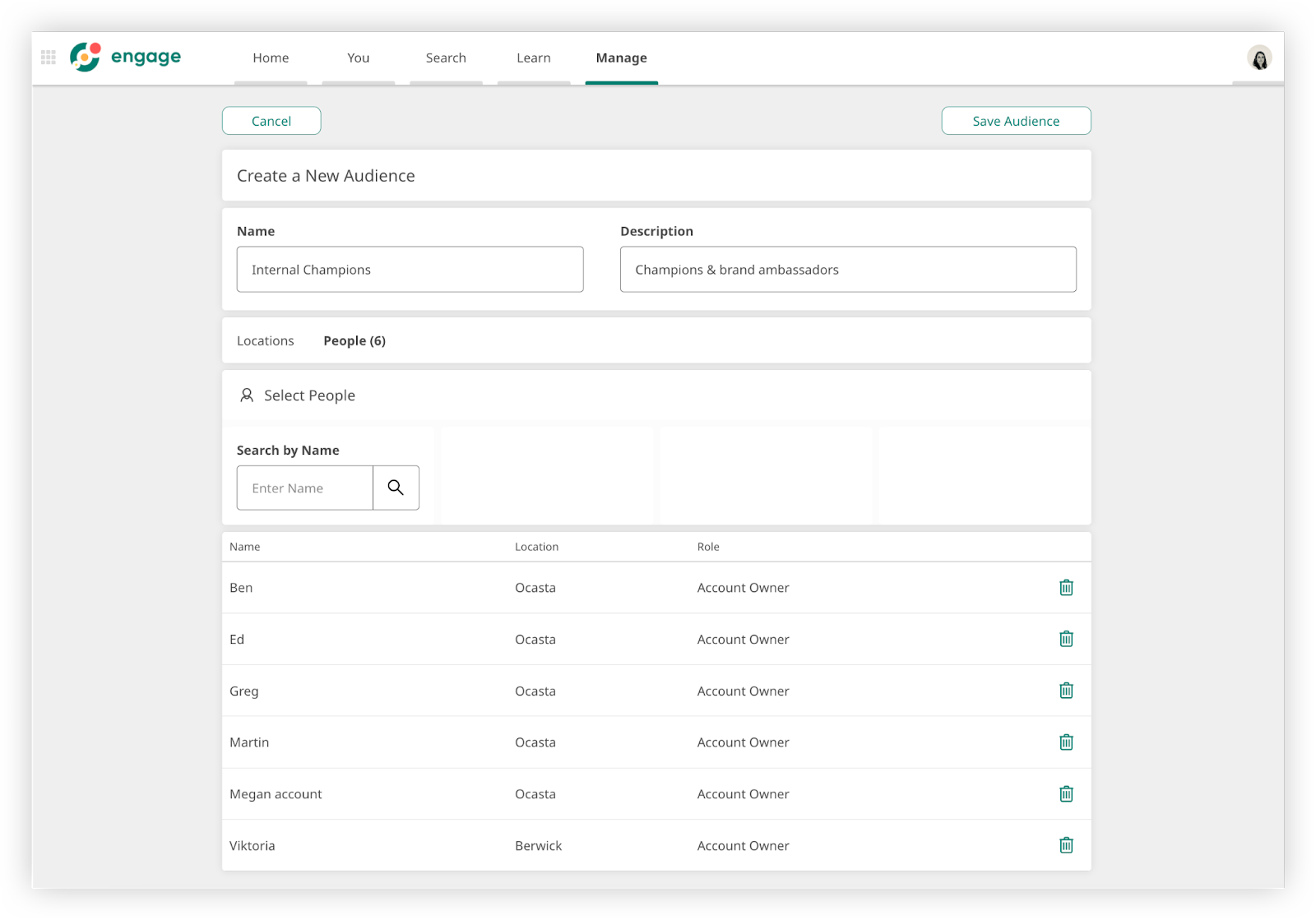Click Ocasta in Ben's row
Viewport: 1316px width, 920px height.
pyautogui.click(x=535, y=588)
